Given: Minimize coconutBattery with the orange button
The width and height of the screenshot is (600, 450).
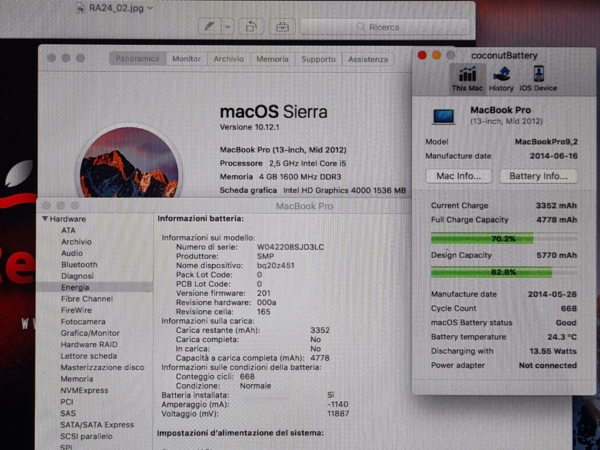Looking at the screenshot, I should coord(436,55).
